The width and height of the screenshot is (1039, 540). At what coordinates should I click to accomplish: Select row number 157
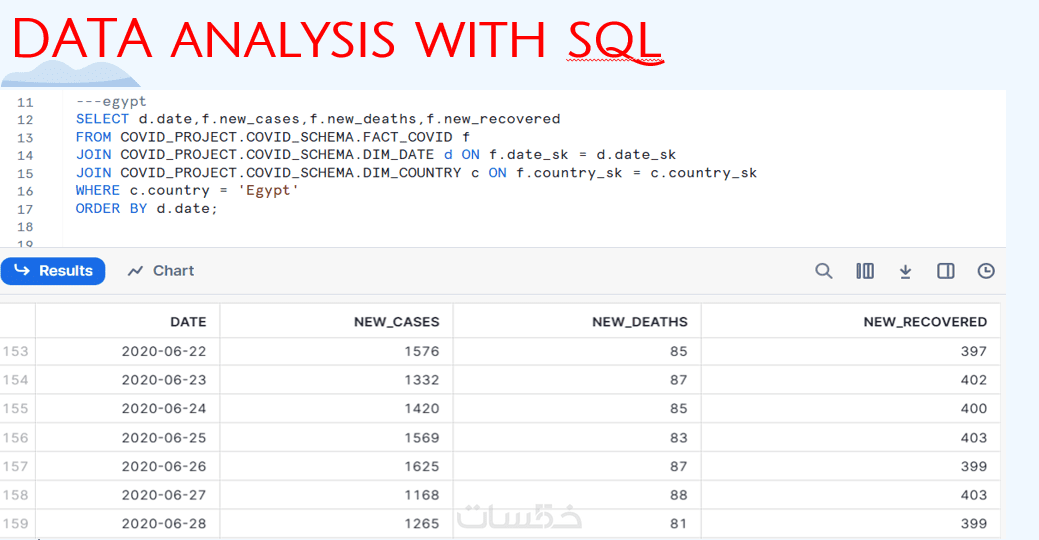[15, 466]
